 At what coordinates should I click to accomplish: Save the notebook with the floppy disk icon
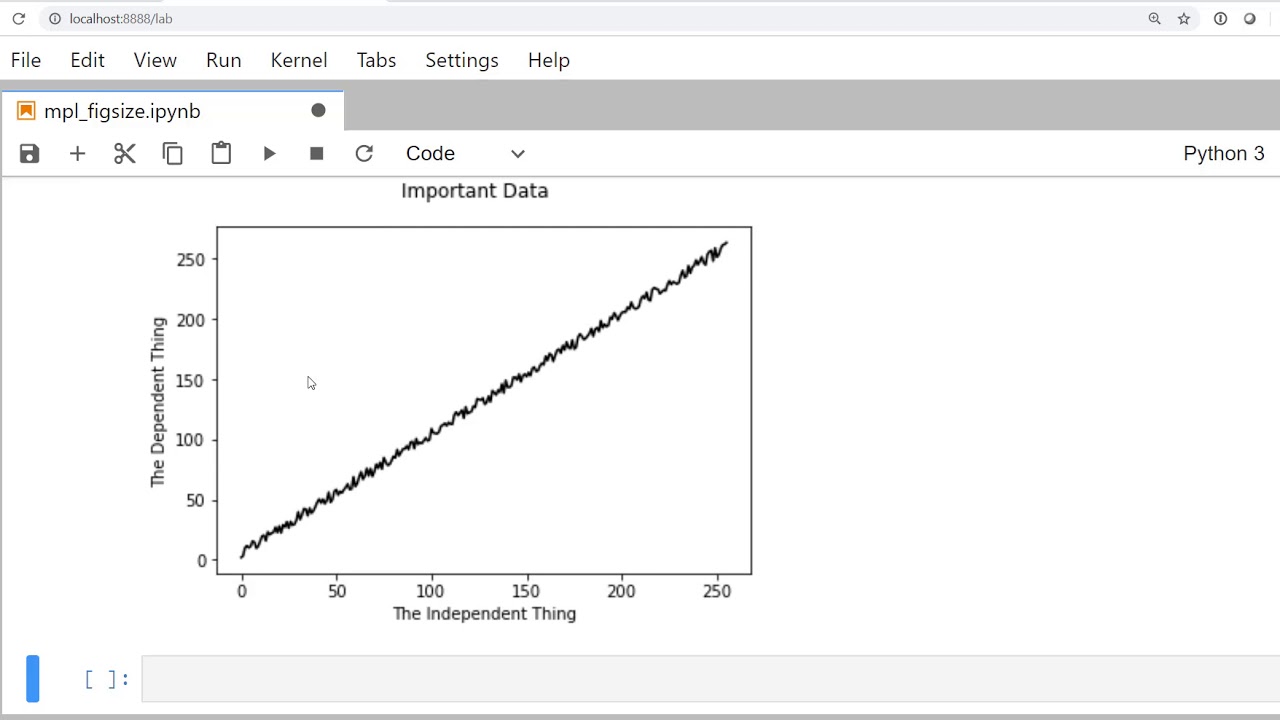(30, 153)
